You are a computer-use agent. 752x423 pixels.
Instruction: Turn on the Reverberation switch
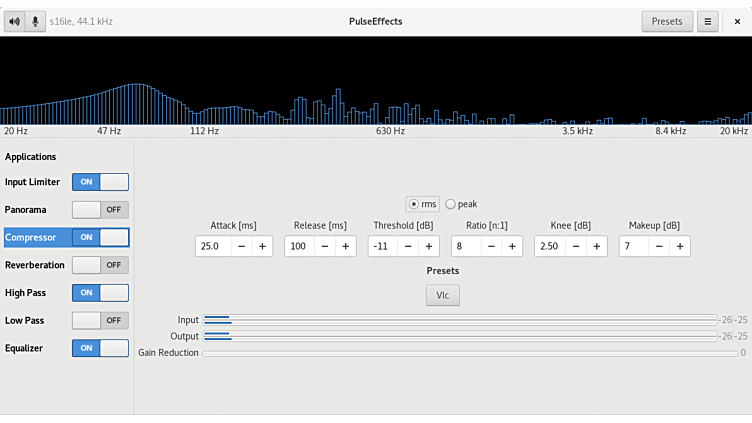pos(100,265)
